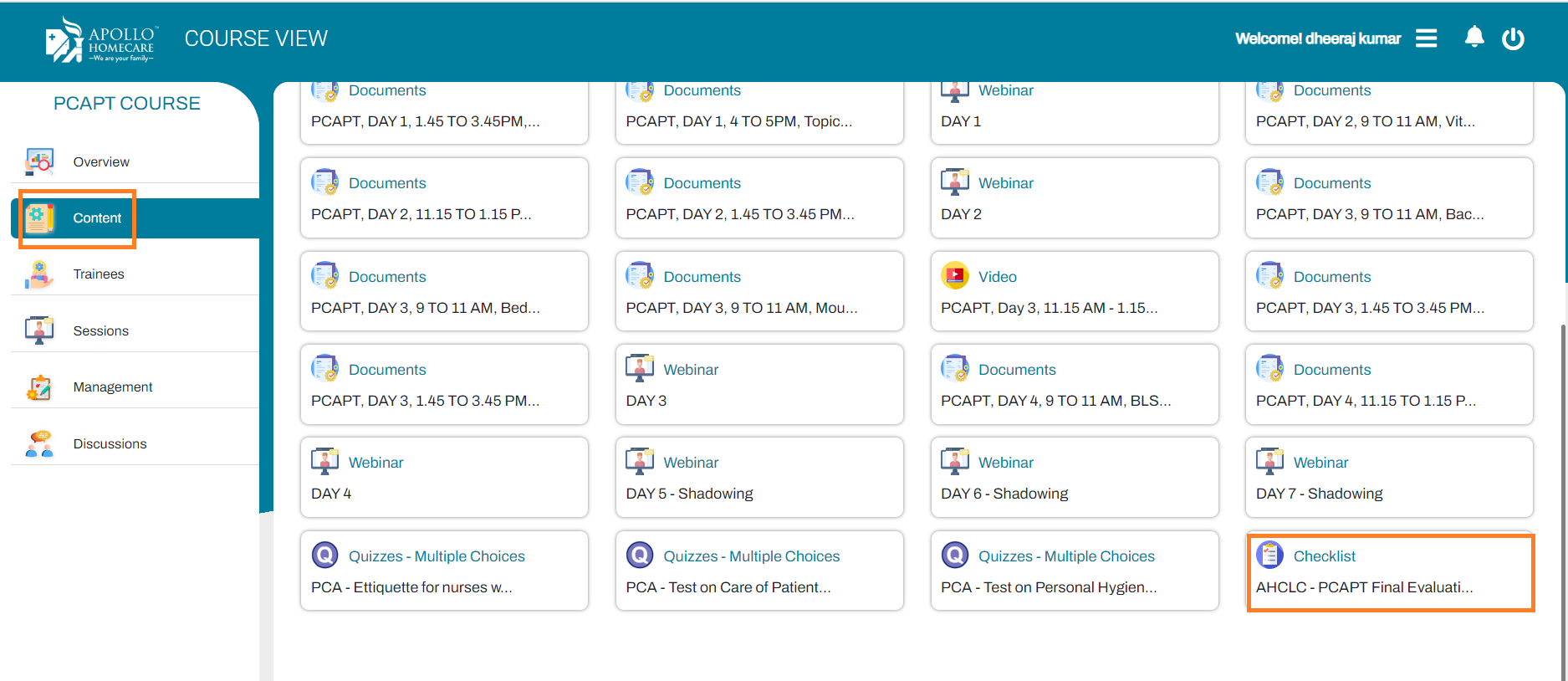Go to Discussions menu item
1568x681 pixels.
click(110, 443)
